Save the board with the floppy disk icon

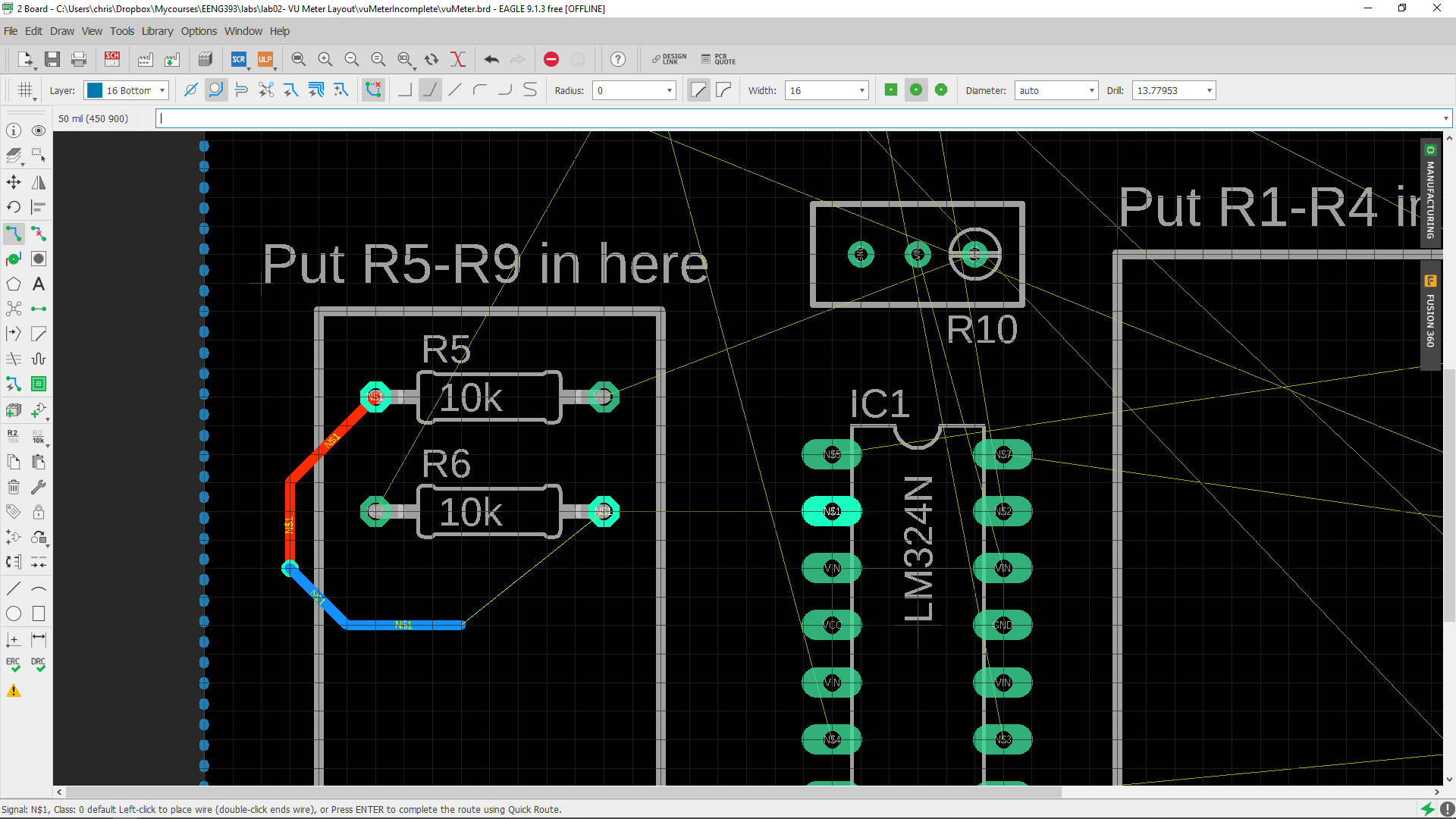pos(52,59)
